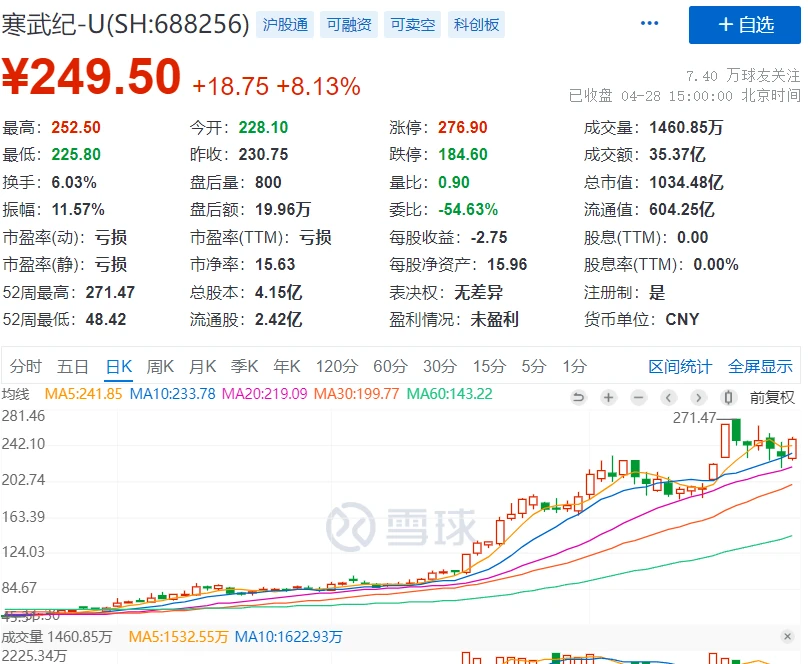Switch to the 分时 intraday tab
Image resolution: width=810 pixels, height=664 pixels.
[x=27, y=366]
